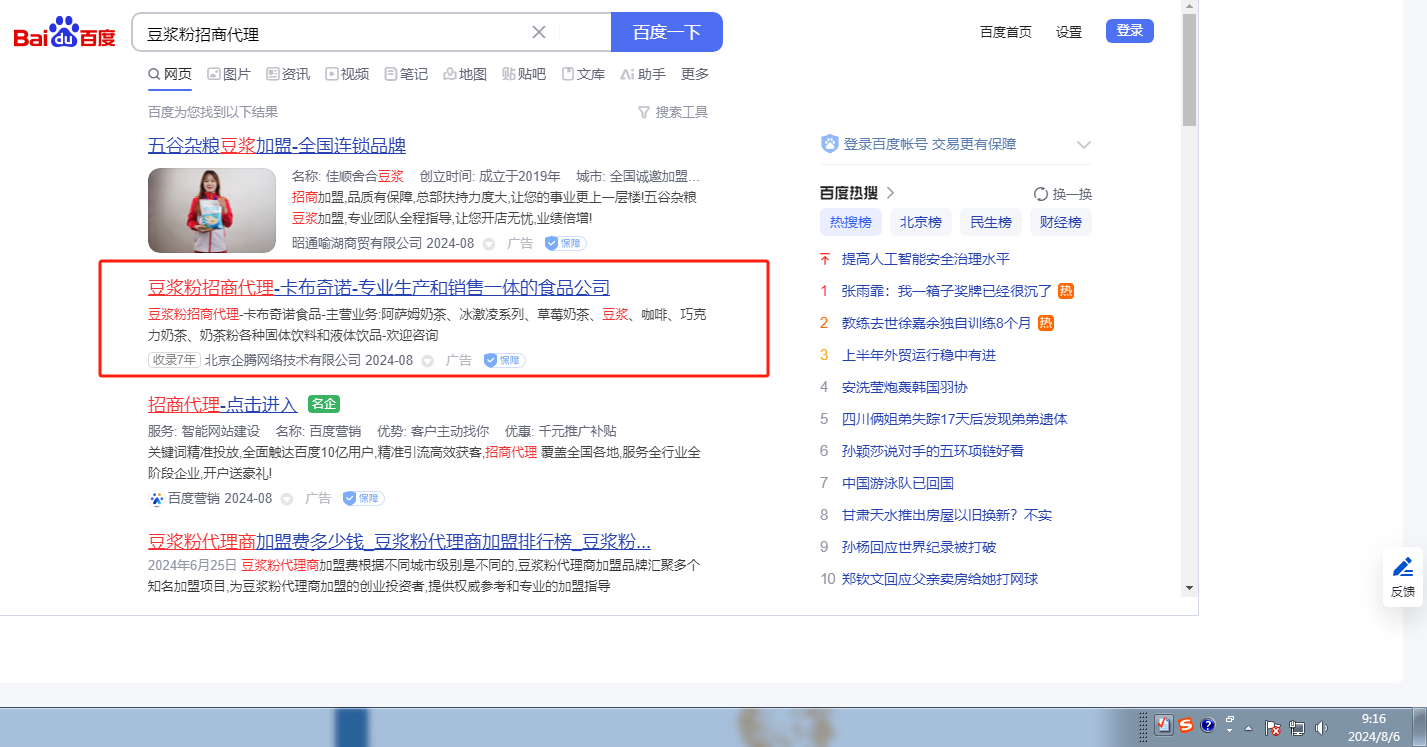The image size is (1427, 747).
Task: Open result 豆浆粉招商代理-卡布奇诺 title link
Action: coord(379,288)
